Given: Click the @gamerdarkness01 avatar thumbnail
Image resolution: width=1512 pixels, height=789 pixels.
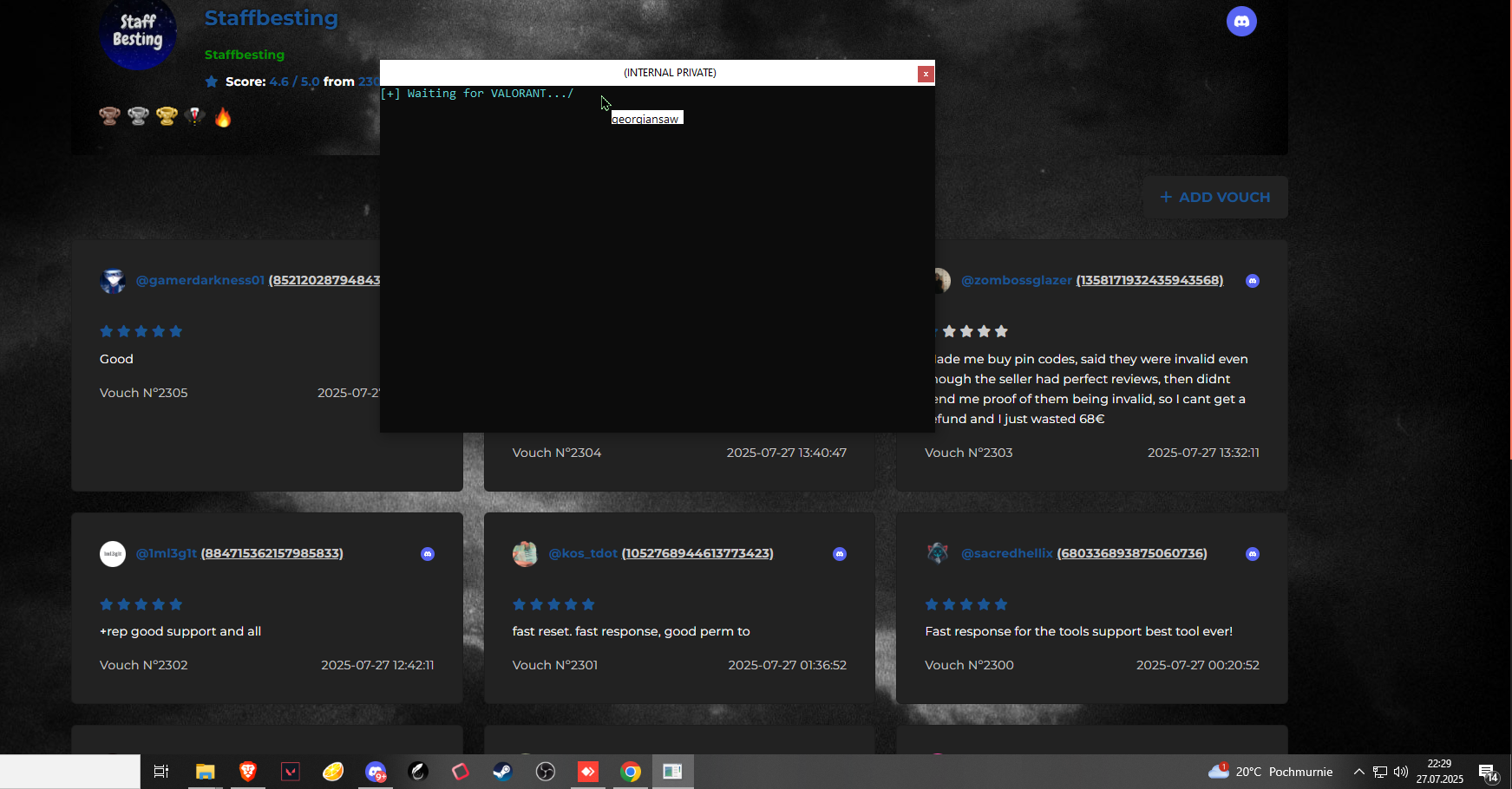Looking at the screenshot, I should (113, 281).
